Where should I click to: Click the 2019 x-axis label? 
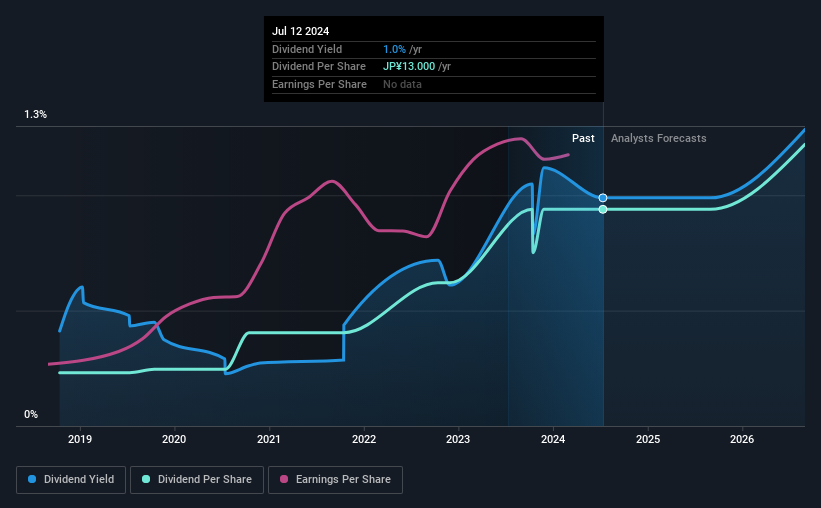80,439
